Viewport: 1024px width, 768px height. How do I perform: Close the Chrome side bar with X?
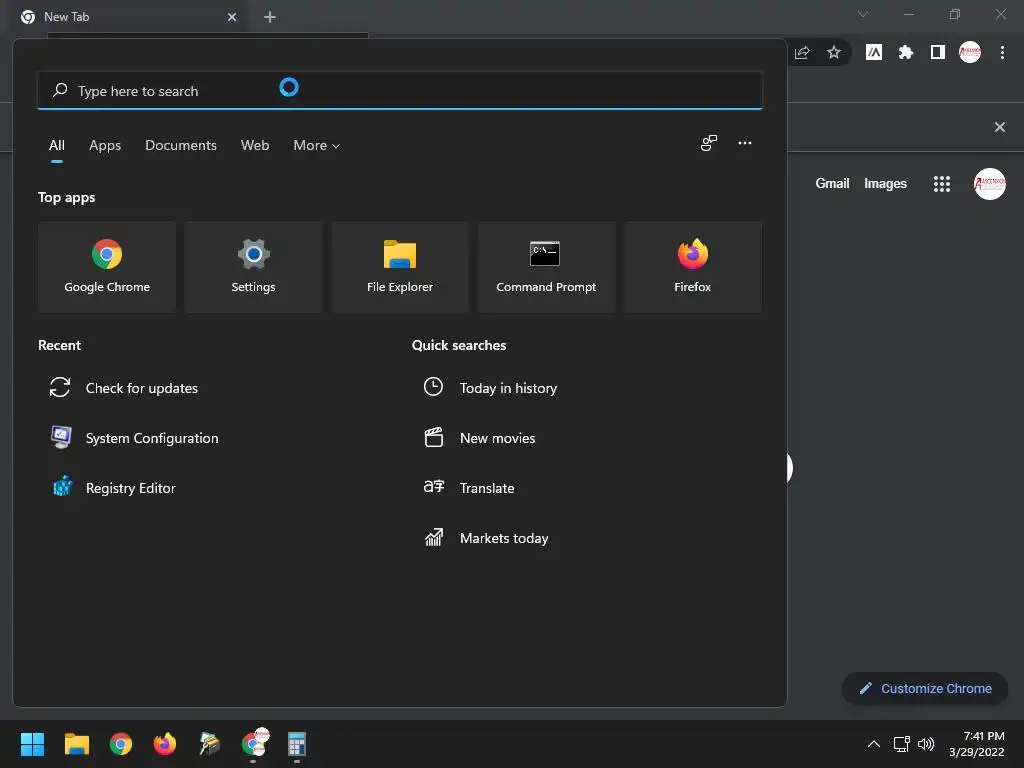coord(999,127)
